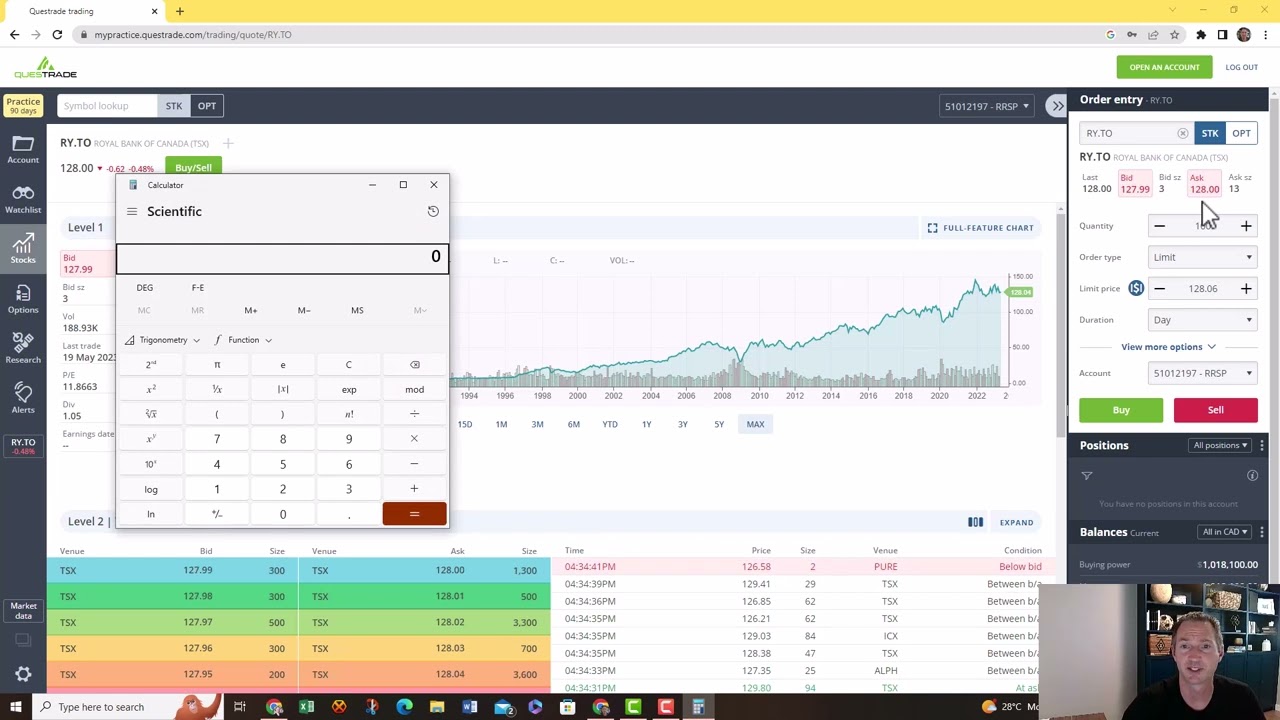Open the Watchlist sidebar icon

[23, 199]
